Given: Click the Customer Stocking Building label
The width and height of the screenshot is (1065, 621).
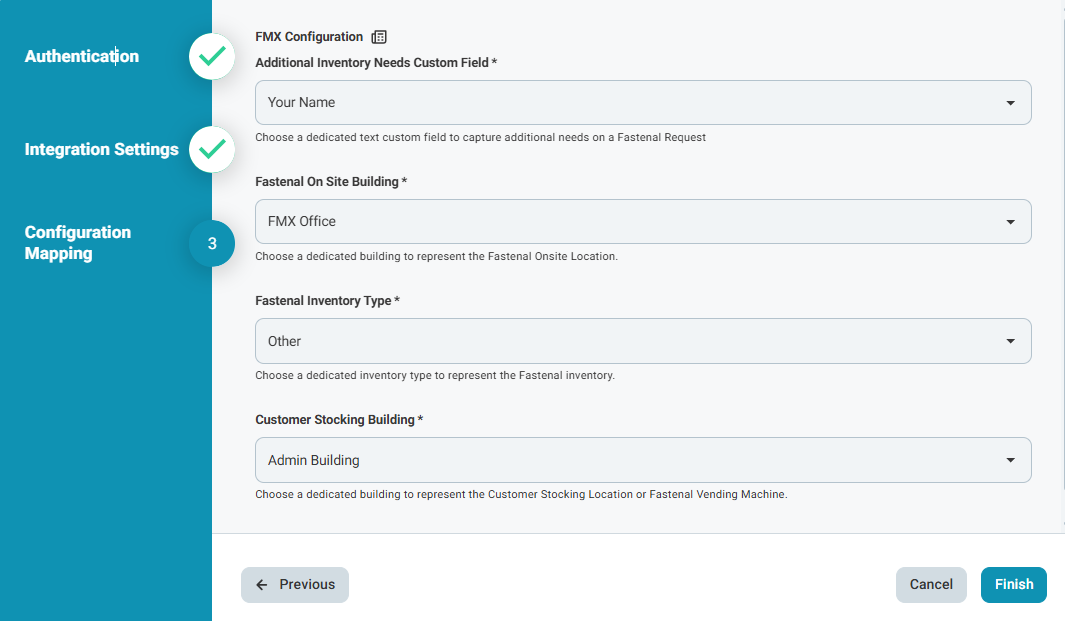Looking at the screenshot, I should point(339,420).
